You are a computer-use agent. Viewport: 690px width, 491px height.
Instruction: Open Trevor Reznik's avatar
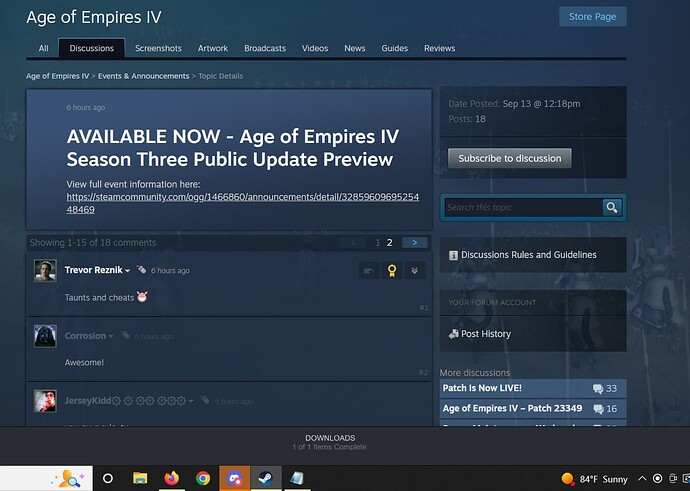(45, 271)
